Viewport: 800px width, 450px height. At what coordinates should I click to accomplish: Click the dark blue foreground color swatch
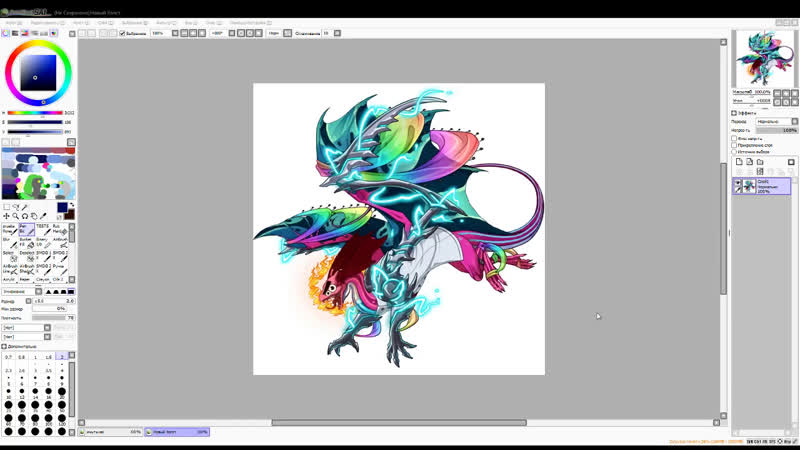62,208
